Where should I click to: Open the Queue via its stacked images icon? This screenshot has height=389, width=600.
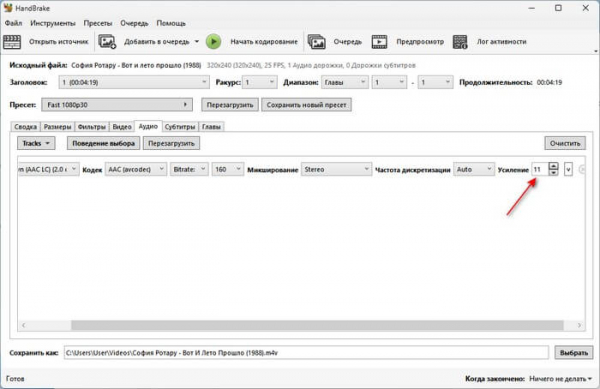click(x=317, y=42)
